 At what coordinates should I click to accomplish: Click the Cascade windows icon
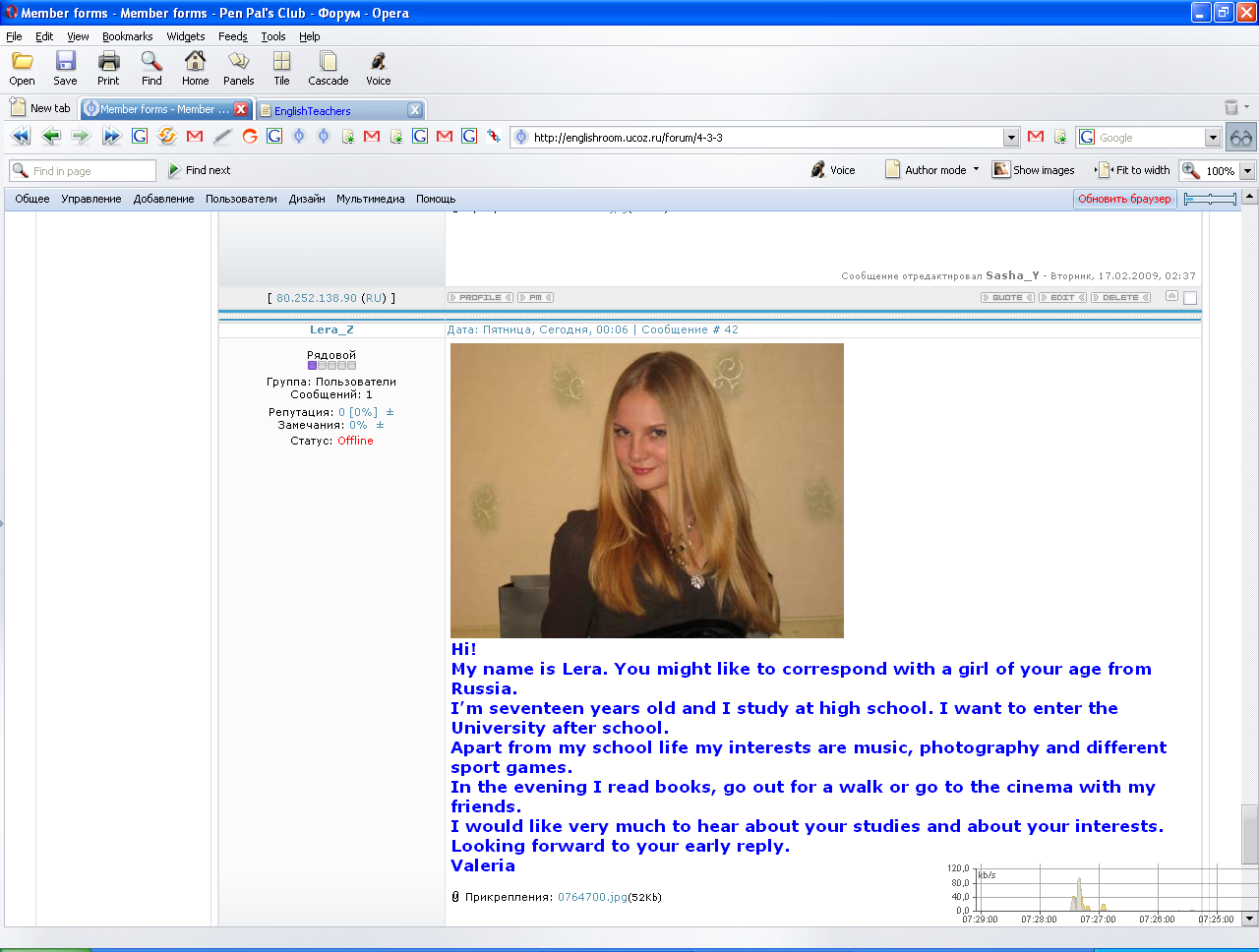click(329, 61)
